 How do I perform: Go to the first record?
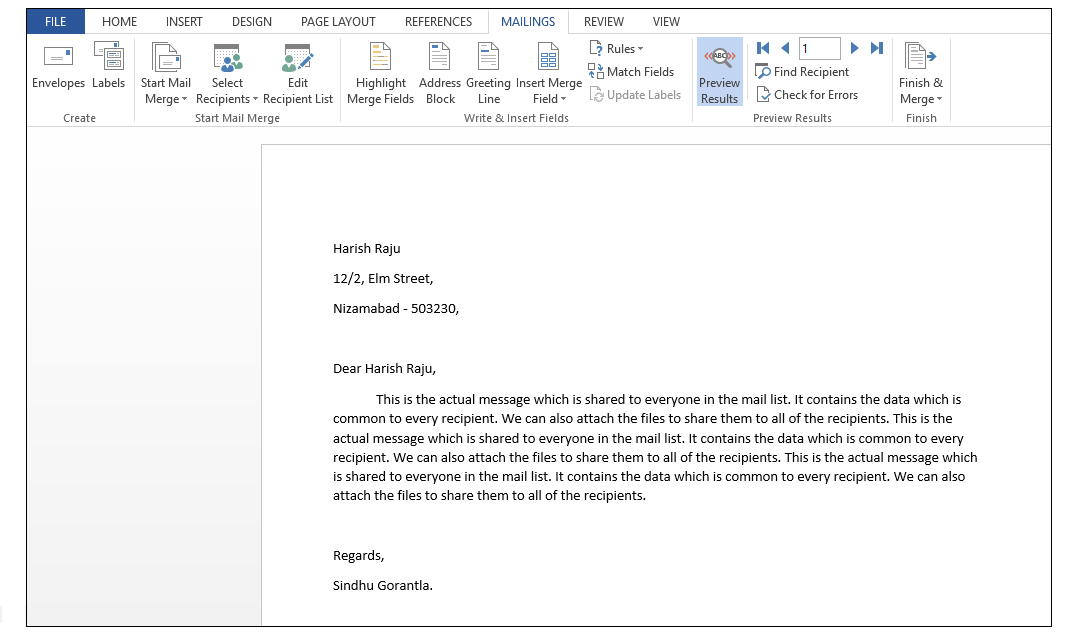point(763,48)
